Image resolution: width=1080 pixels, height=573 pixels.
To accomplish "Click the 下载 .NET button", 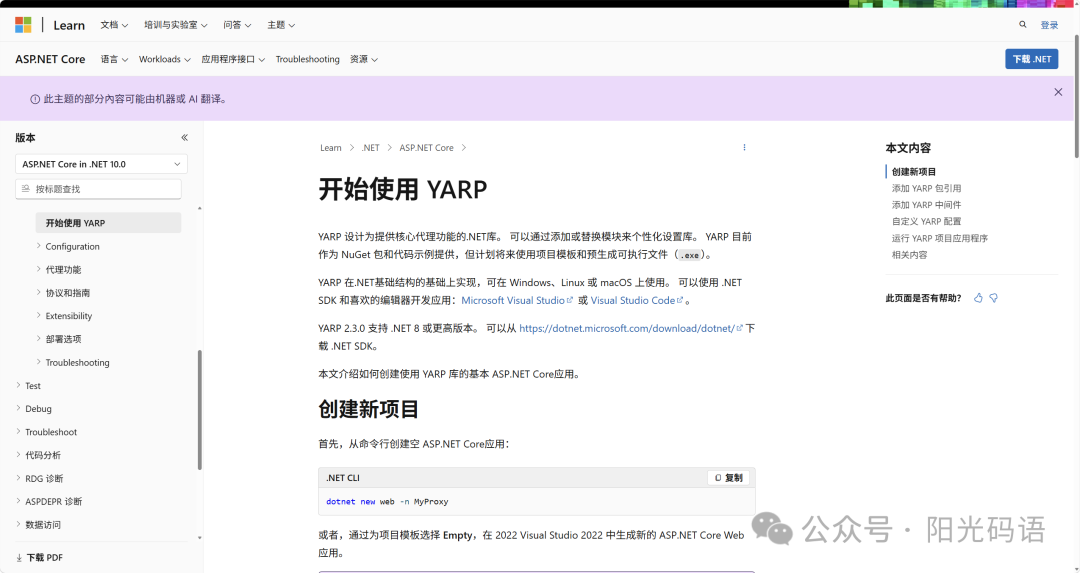I will tap(1031, 59).
